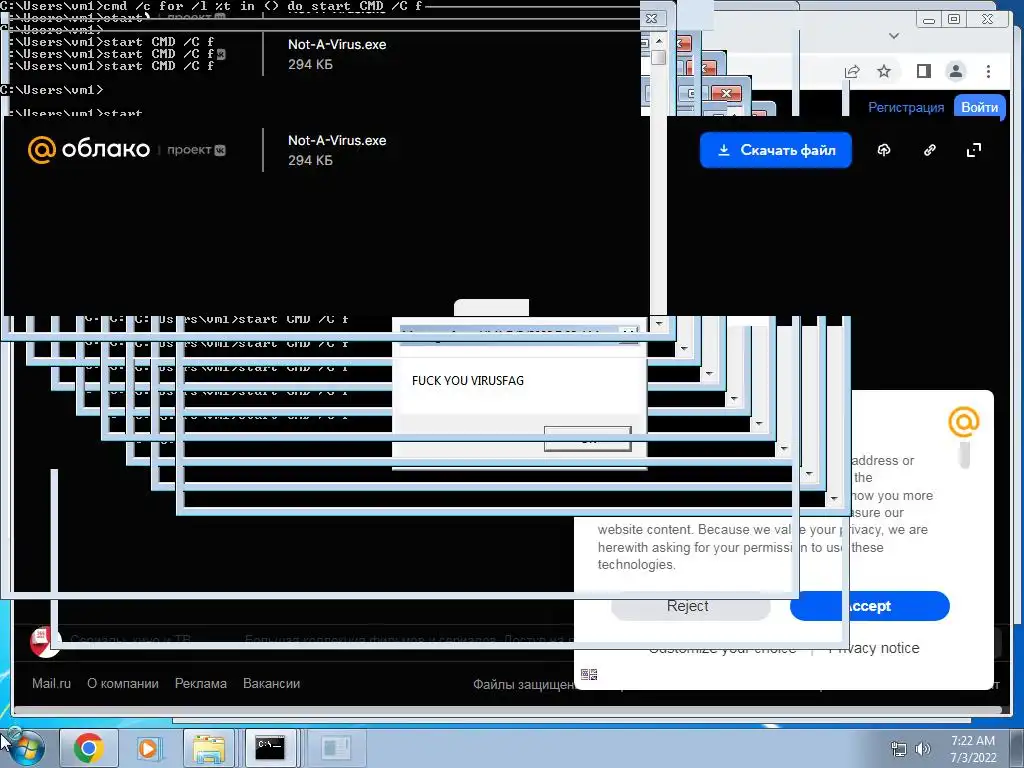Open the Реклама footer link
1024x768 pixels.
[200, 683]
